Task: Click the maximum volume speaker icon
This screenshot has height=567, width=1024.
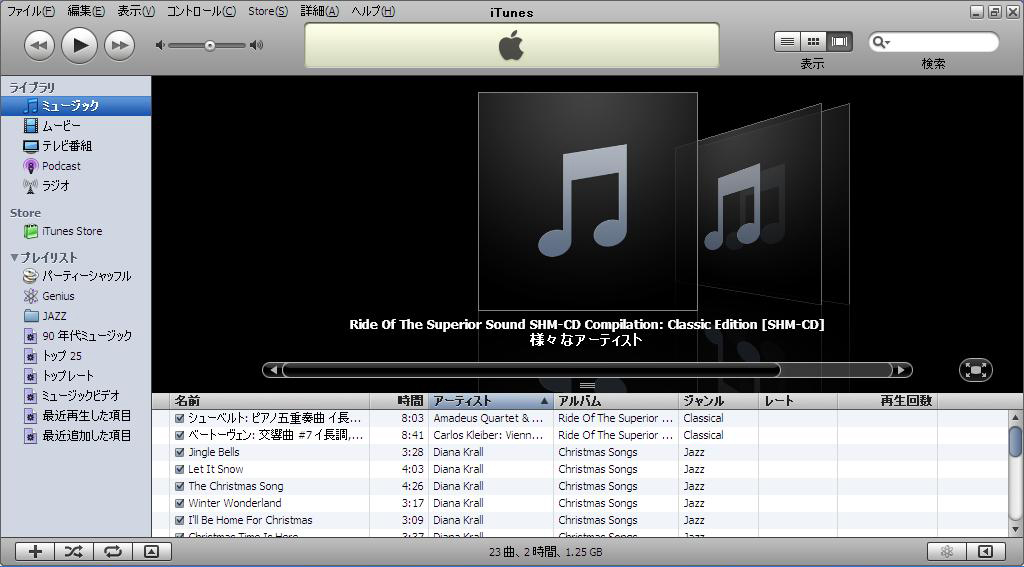Action: tap(257, 45)
